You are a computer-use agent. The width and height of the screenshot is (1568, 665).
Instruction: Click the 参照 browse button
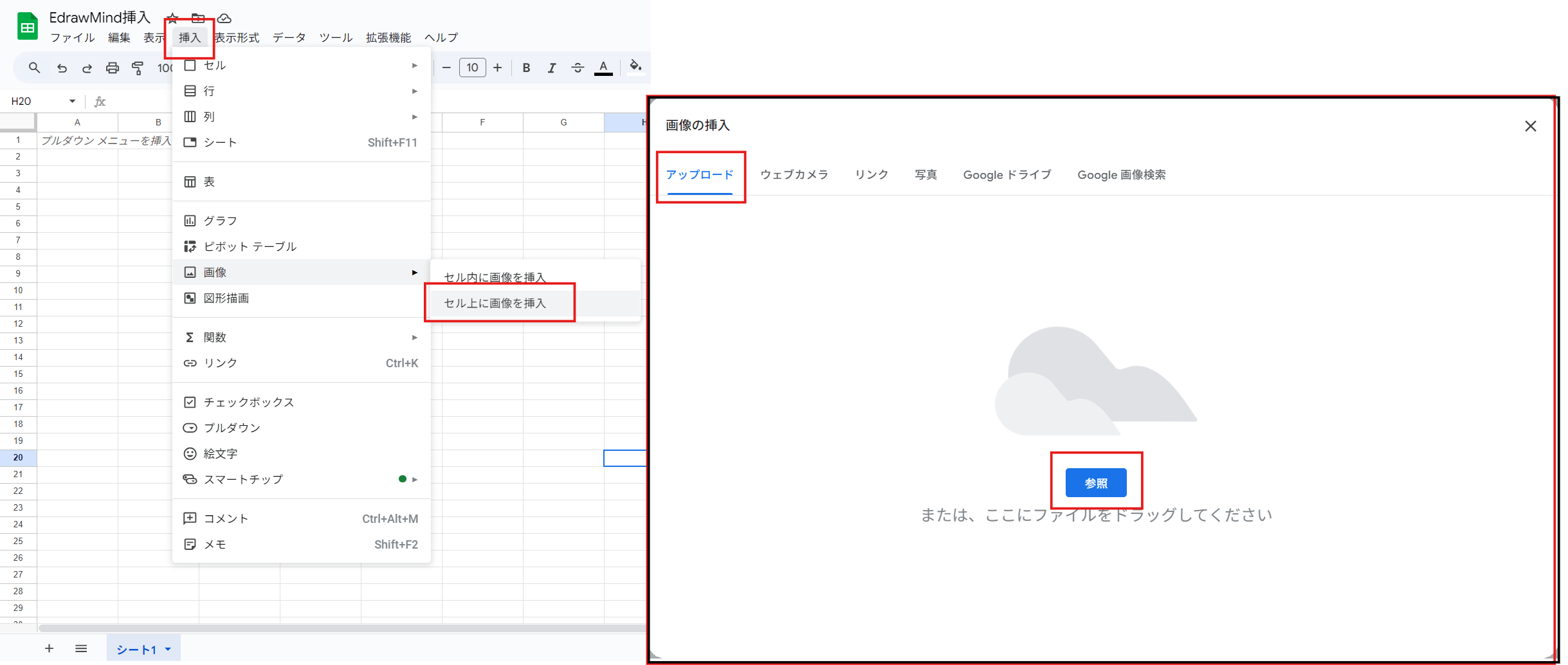[x=1096, y=483]
